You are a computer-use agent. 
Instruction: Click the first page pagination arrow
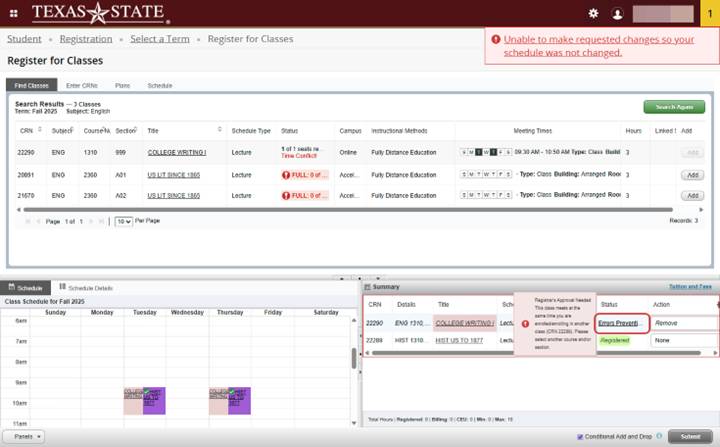26,220
